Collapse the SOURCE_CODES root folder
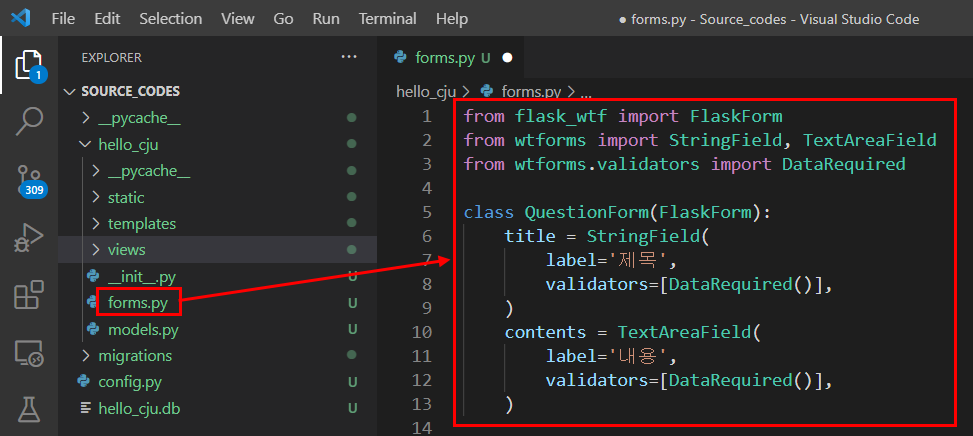Image resolution: width=973 pixels, height=436 pixels. tap(69, 92)
